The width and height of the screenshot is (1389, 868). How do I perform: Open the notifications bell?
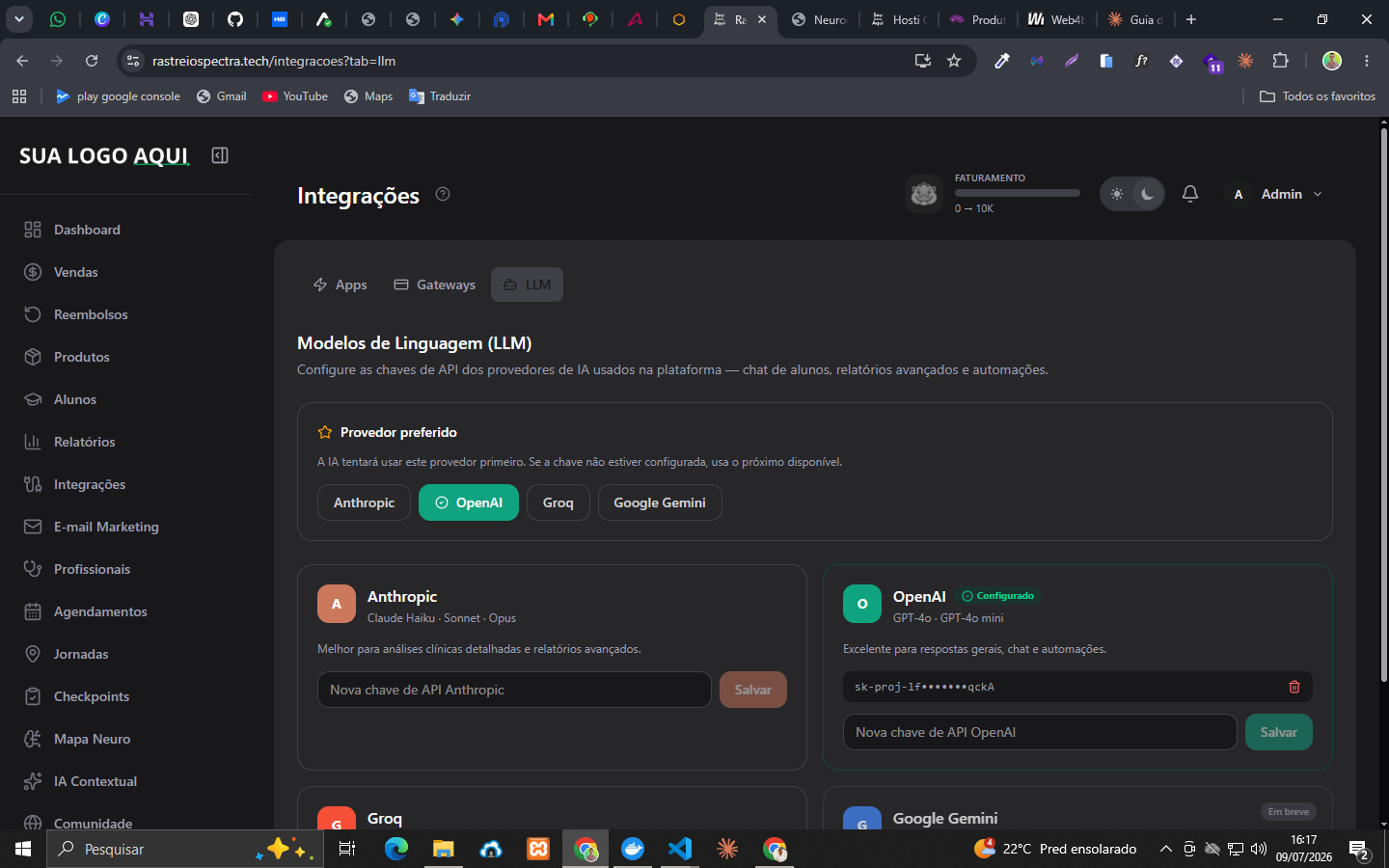1190,194
